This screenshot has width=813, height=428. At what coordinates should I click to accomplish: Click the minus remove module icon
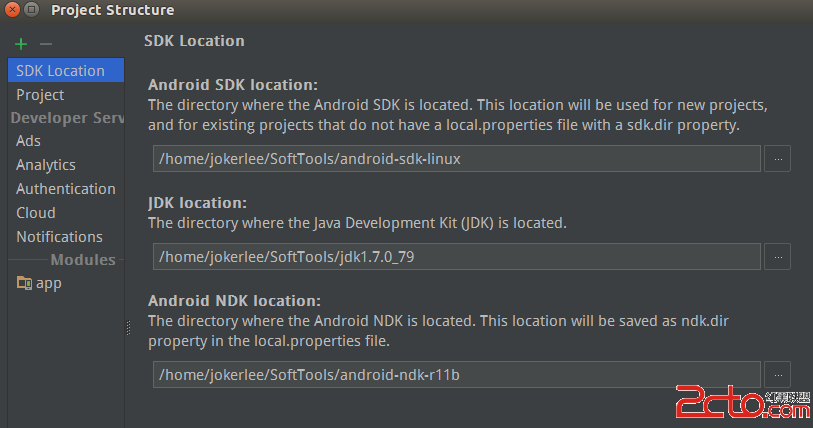pyautogui.click(x=45, y=44)
